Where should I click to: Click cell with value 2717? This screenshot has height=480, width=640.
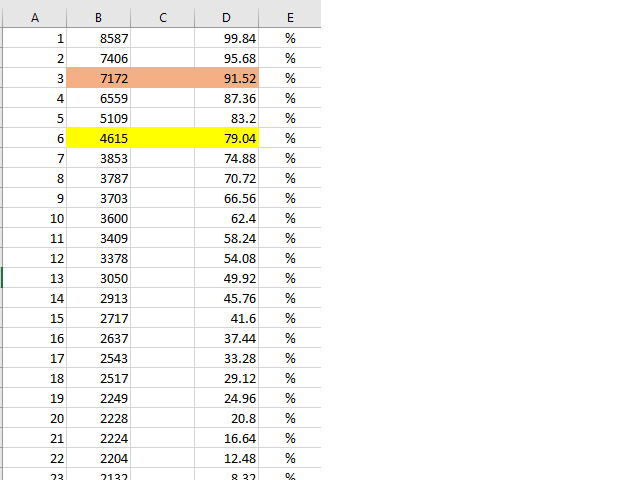[98, 318]
